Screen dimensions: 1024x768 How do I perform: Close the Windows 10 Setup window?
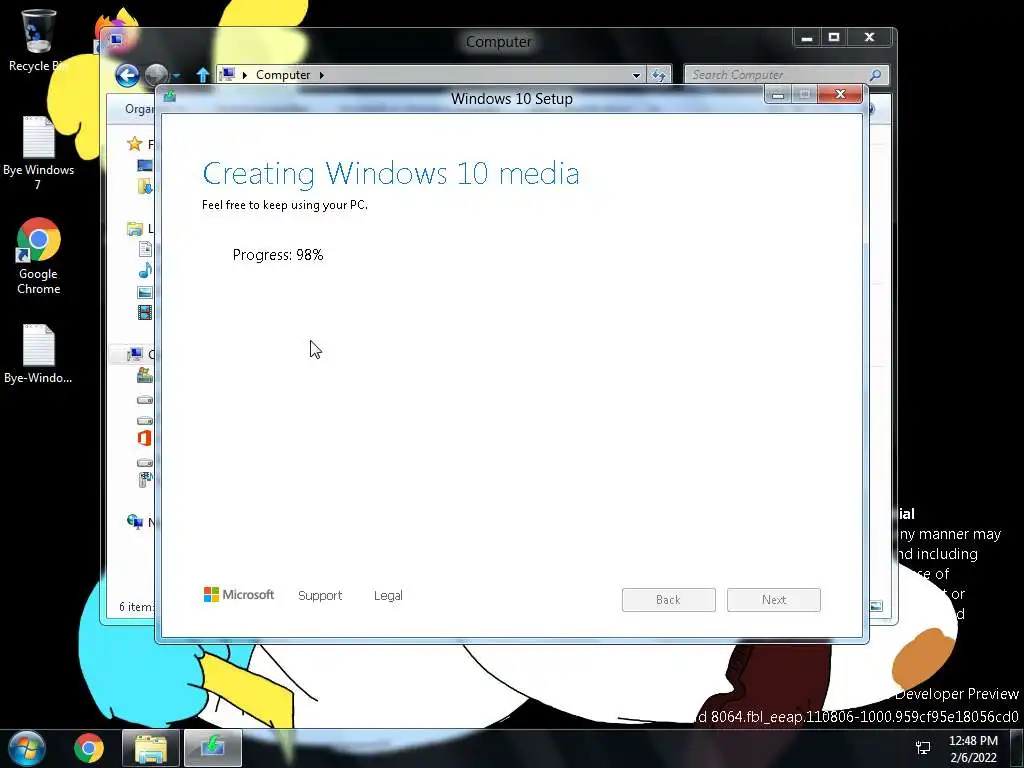(x=840, y=94)
